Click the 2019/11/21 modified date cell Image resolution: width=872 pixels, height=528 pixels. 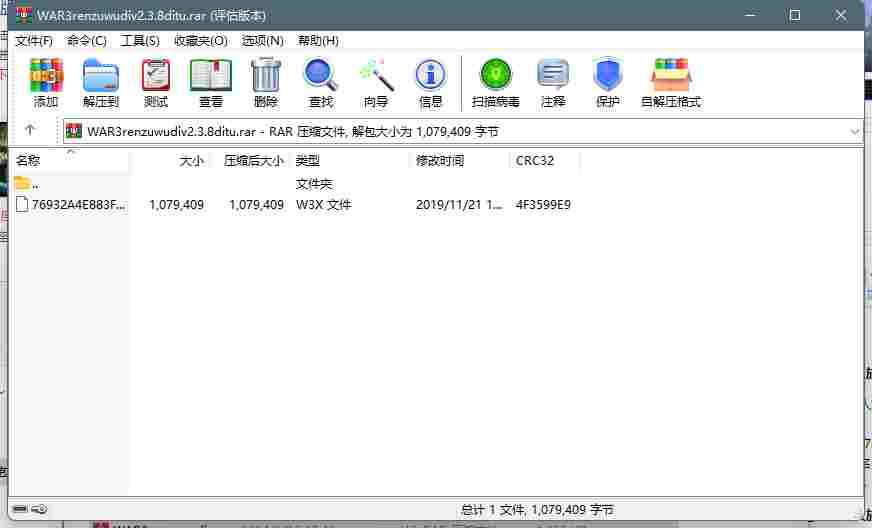(459, 205)
